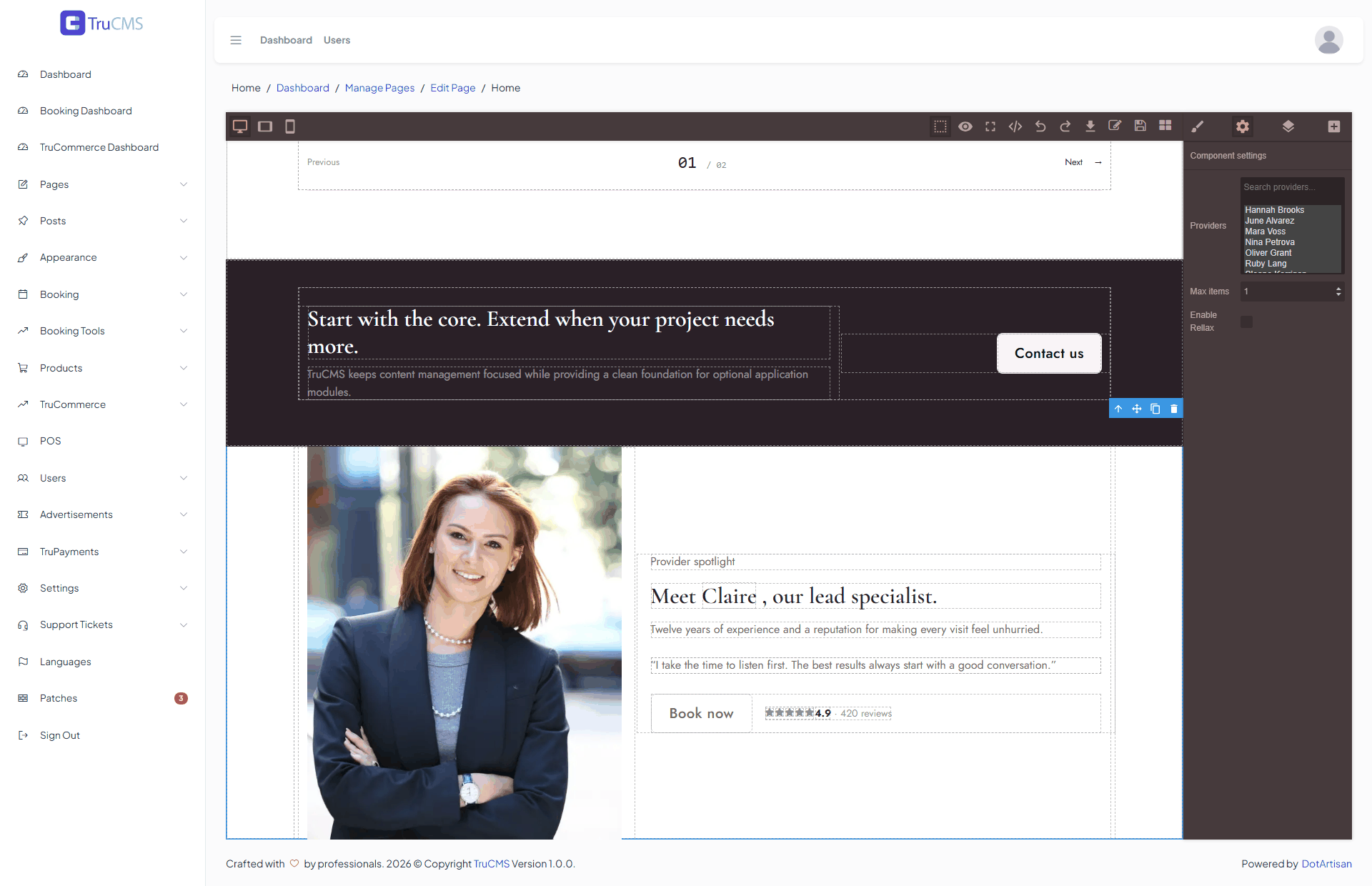The height and width of the screenshot is (886, 1372).
Task: Open Booking Dashboard in the sidebar
Action: [102, 111]
